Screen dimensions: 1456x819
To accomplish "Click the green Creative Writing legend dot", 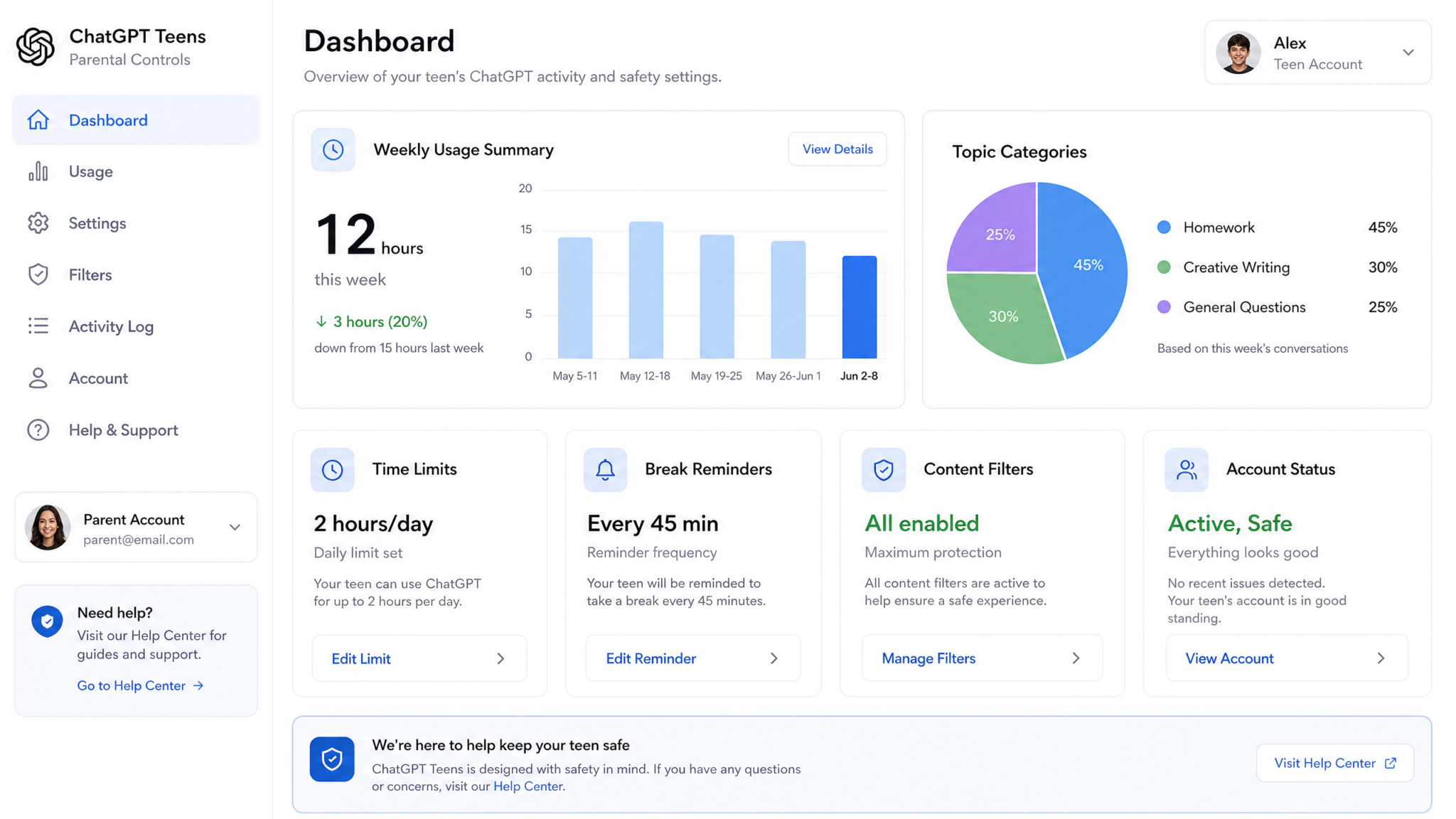I will pyautogui.click(x=1164, y=267).
